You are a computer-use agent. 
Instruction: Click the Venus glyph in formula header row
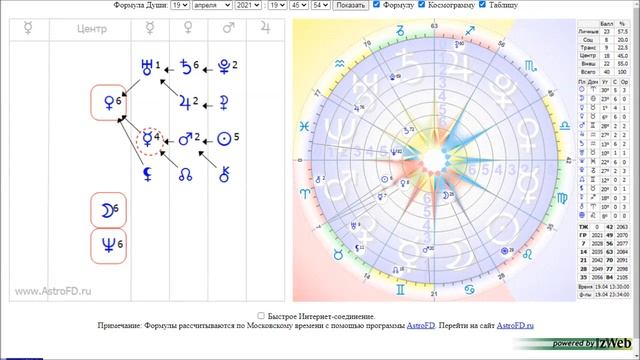click(x=188, y=28)
